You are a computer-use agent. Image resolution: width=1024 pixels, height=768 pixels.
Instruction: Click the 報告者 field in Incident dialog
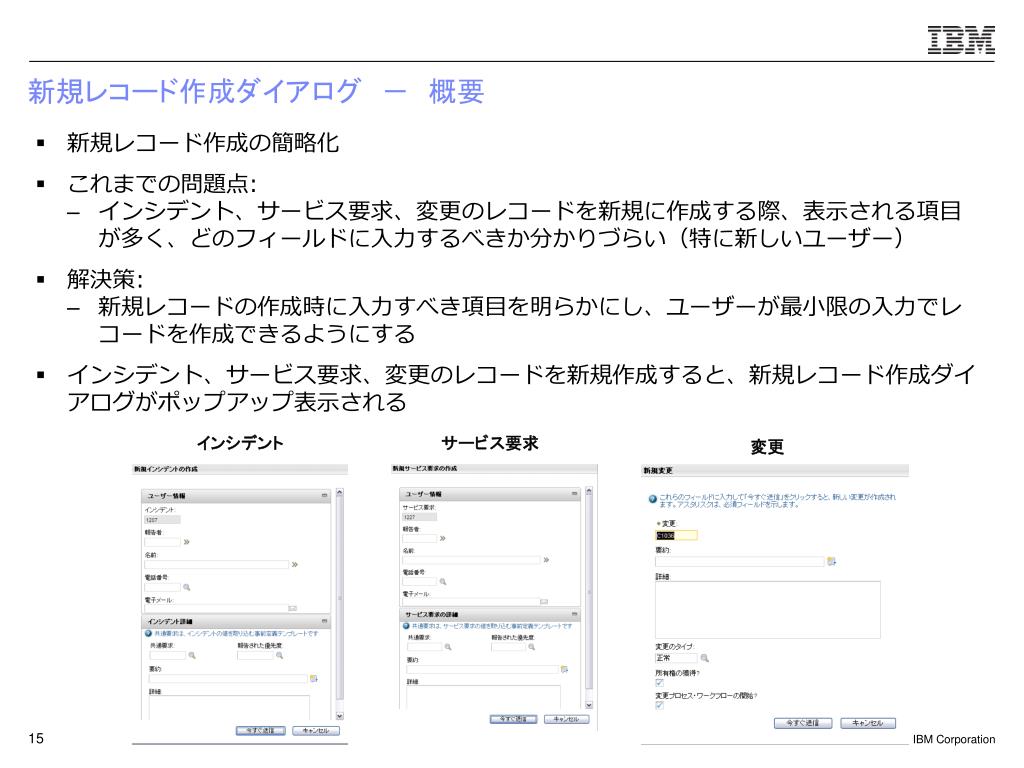163,542
